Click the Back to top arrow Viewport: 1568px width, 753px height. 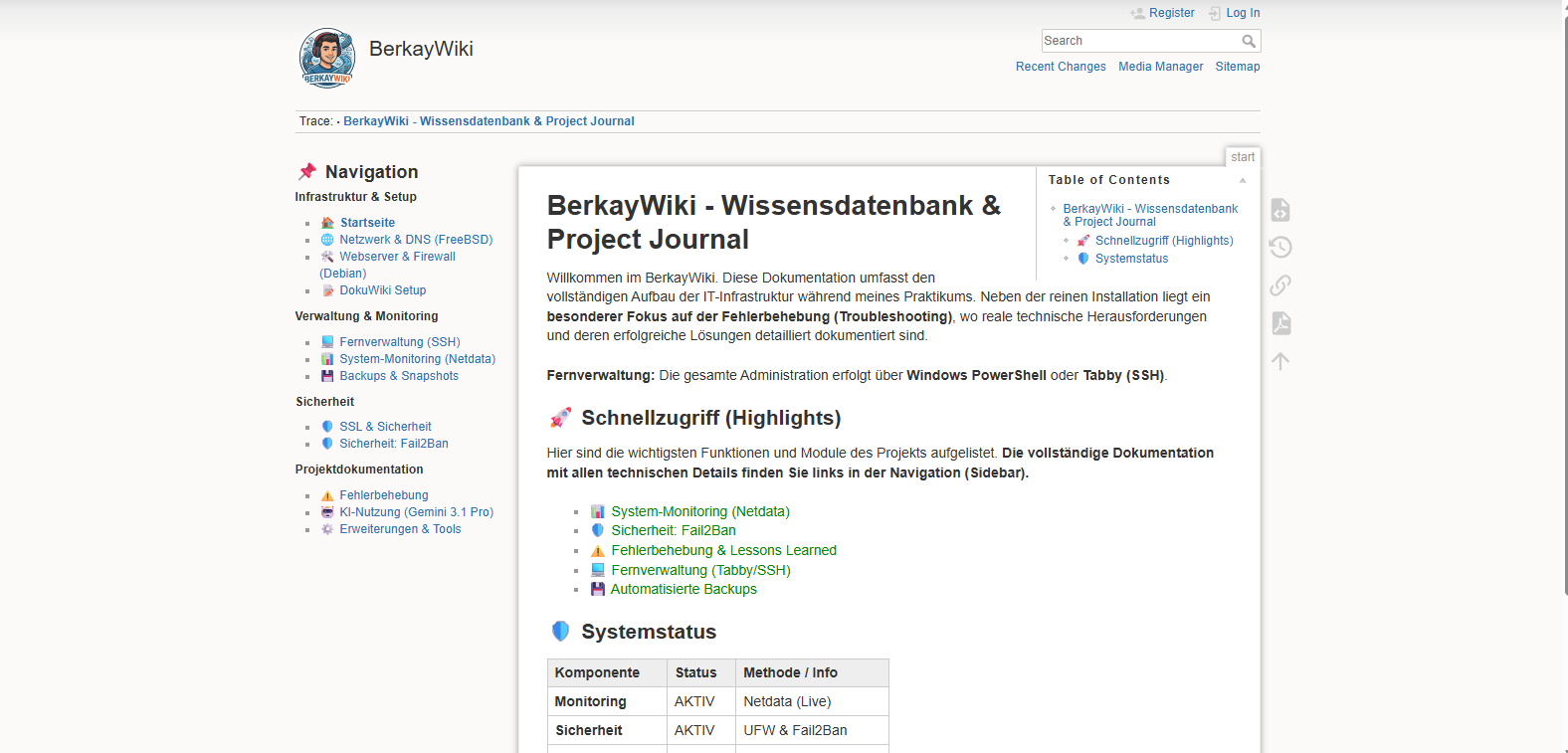click(1280, 361)
